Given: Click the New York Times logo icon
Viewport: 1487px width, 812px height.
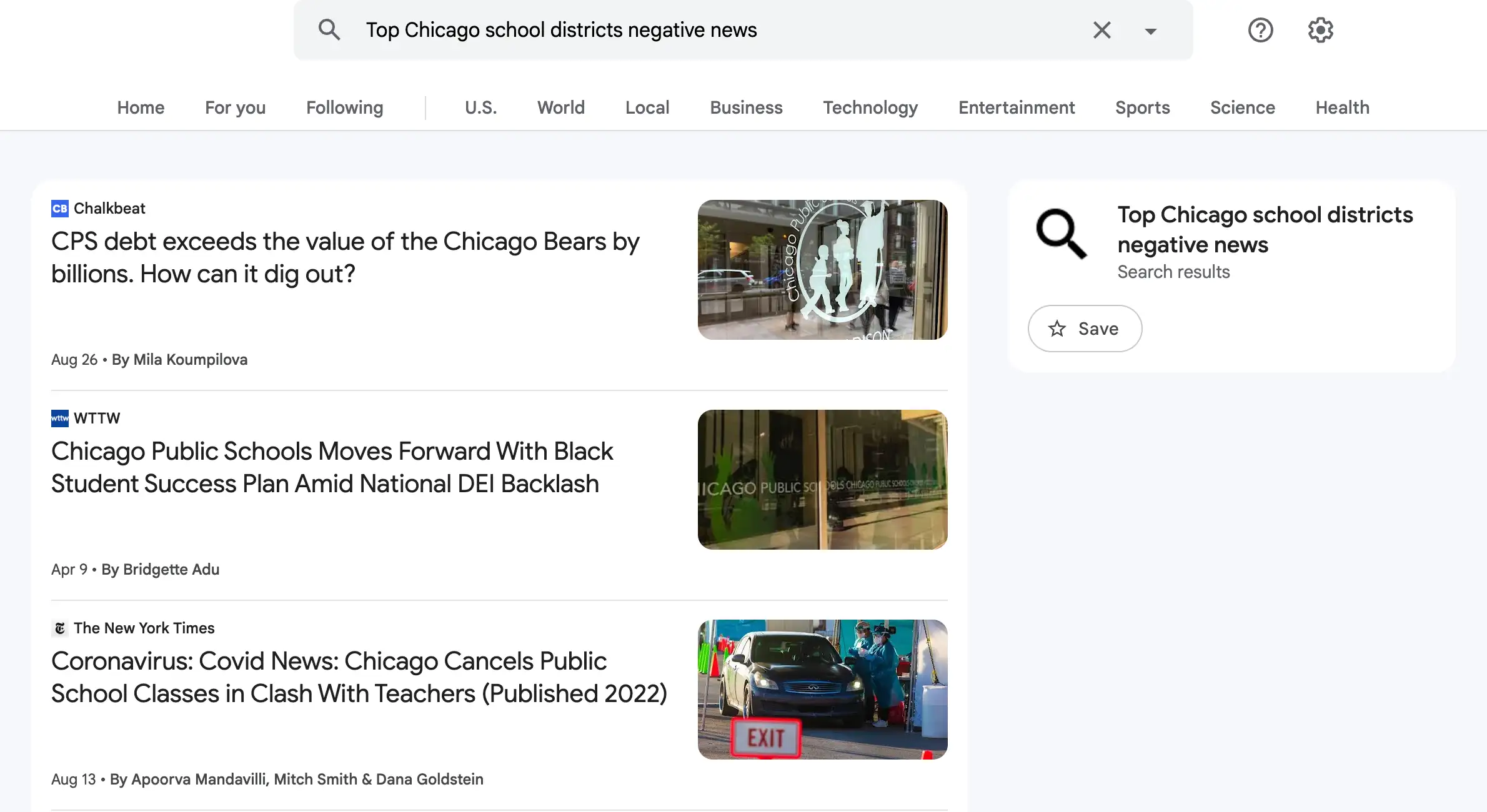Looking at the screenshot, I should coord(60,628).
